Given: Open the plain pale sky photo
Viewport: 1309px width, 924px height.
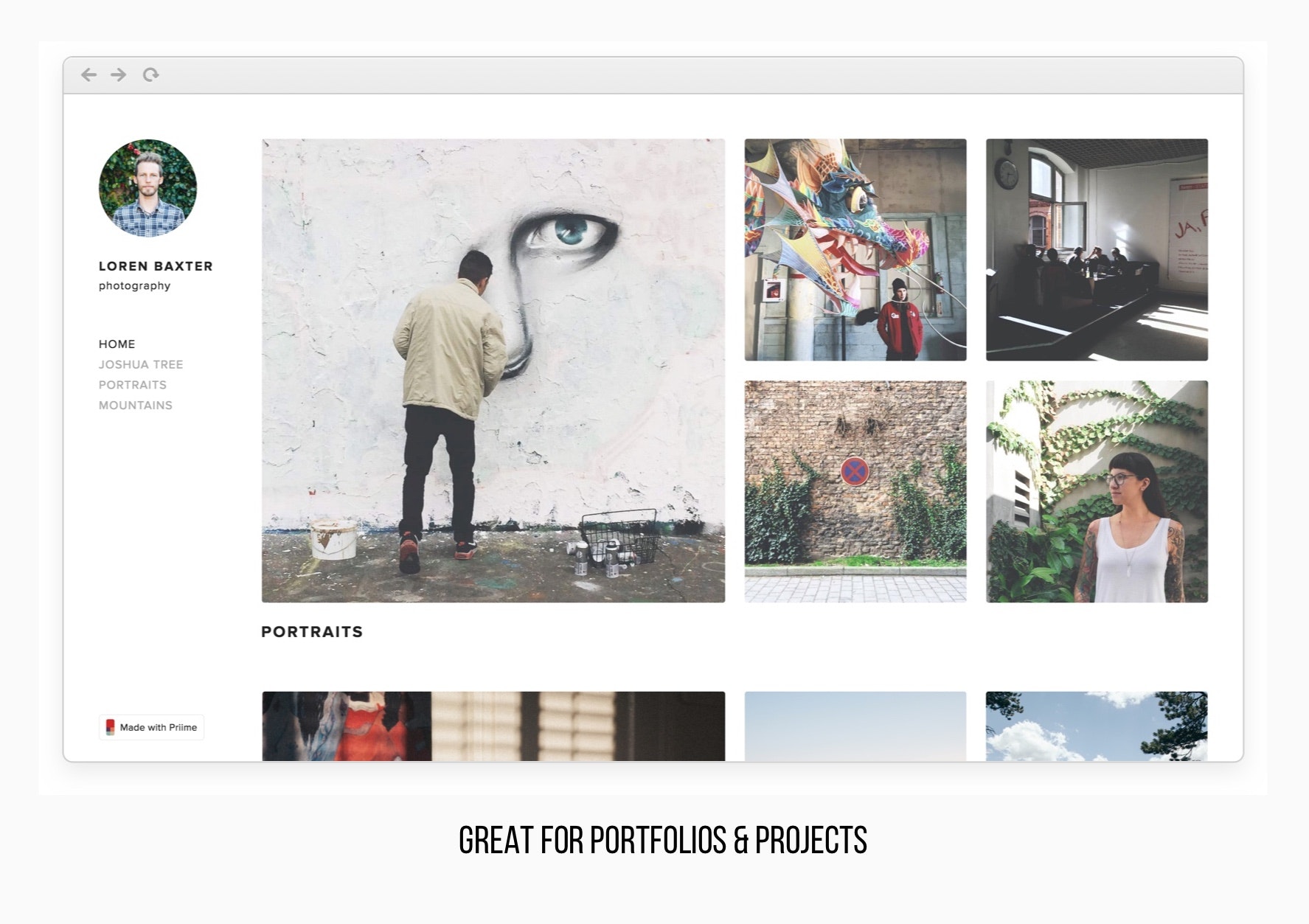Looking at the screenshot, I should (855, 726).
